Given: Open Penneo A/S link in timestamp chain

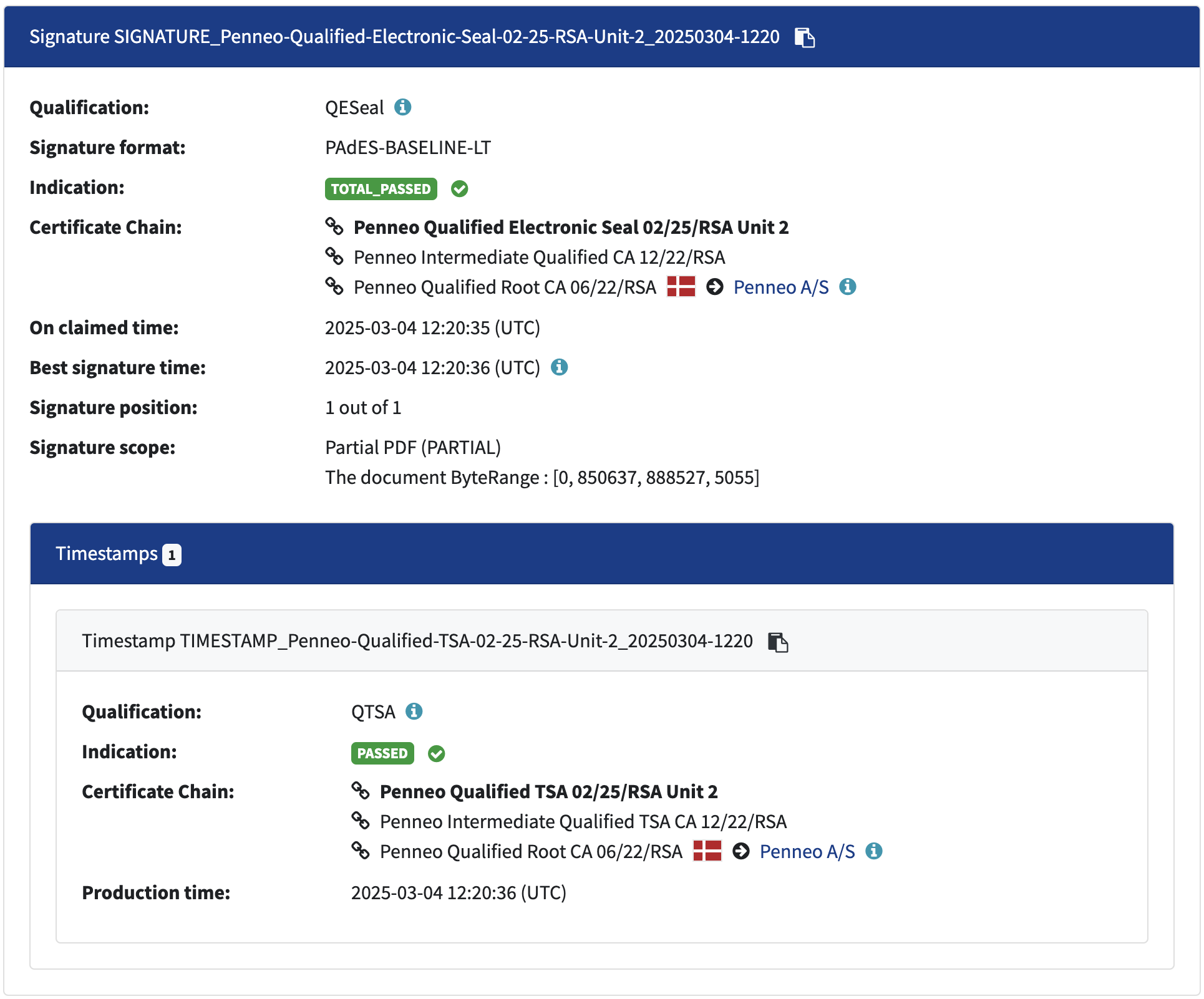Looking at the screenshot, I should point(807,851).
